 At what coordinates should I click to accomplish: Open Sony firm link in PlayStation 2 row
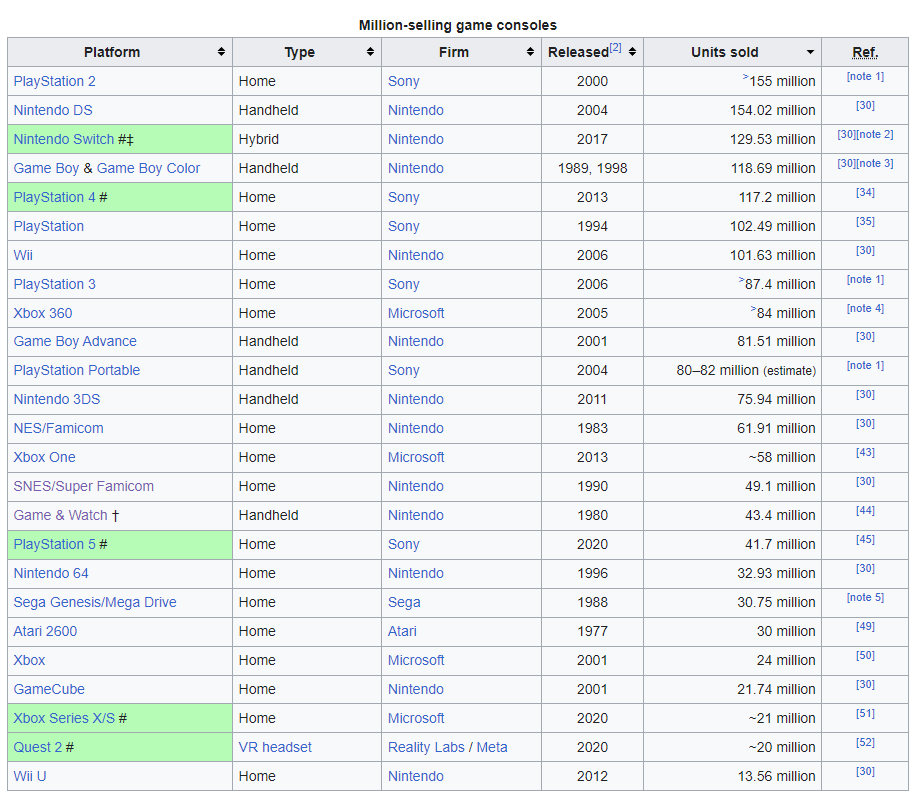[x=404, y=81]
